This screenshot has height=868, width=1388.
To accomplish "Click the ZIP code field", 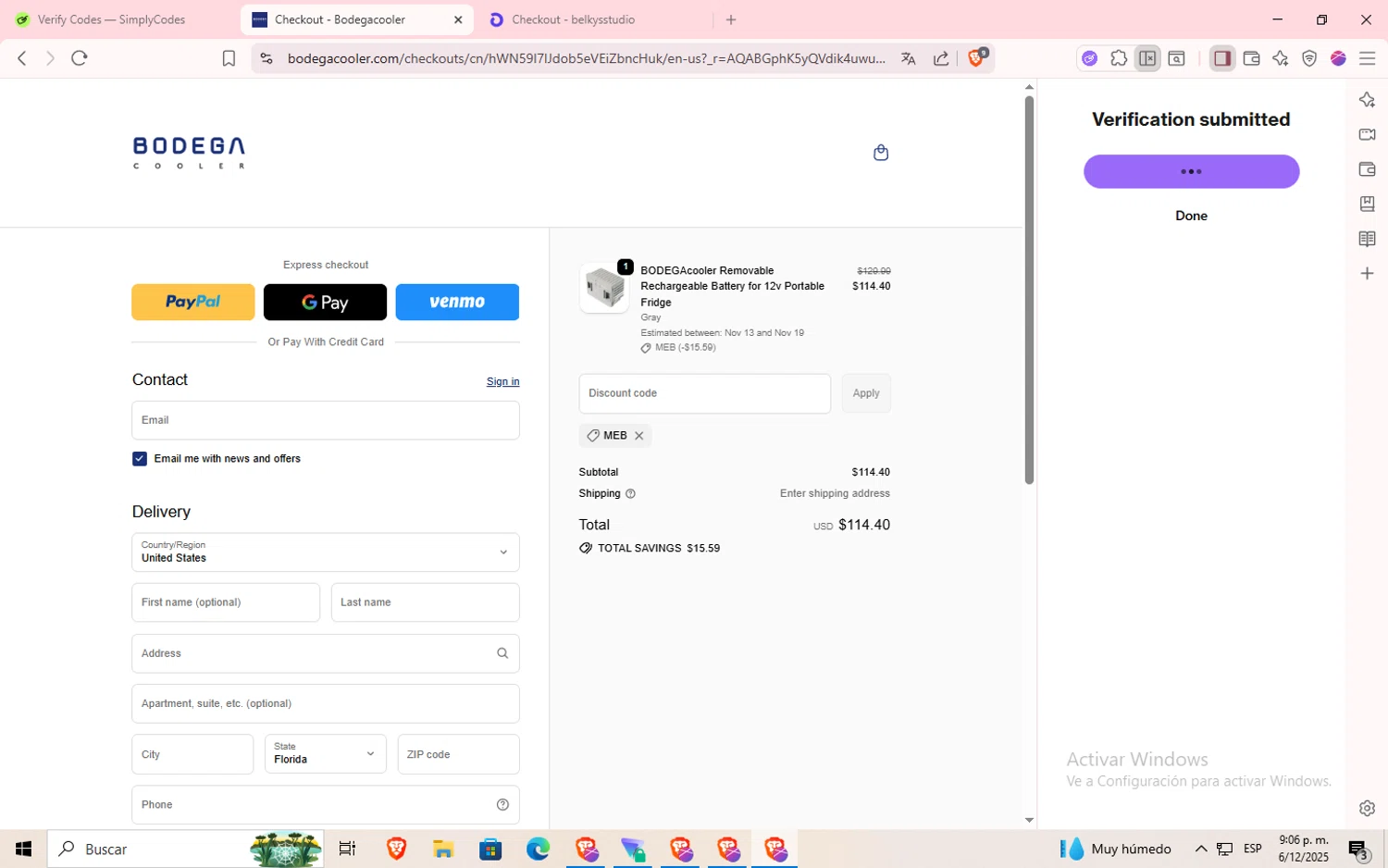I will click(458, 754).
